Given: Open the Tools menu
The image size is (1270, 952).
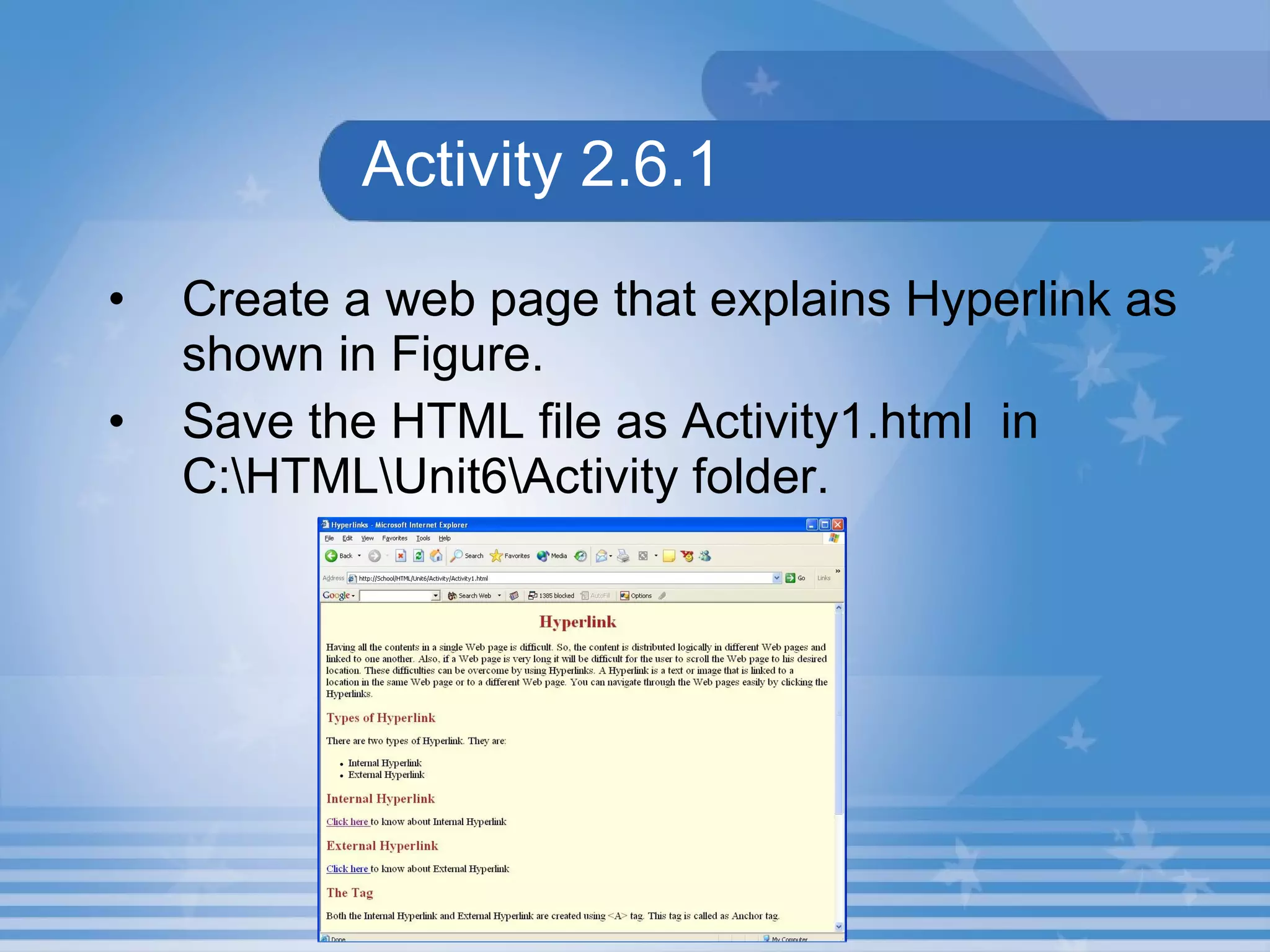Looking at the screenshot, I should (x=423, y=538).
